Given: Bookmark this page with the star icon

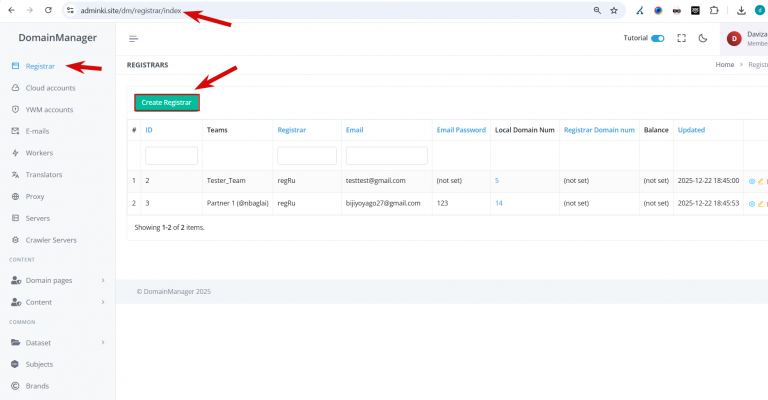Looking at the screenshot, I should pyautogui.click(x=614, y=10).
